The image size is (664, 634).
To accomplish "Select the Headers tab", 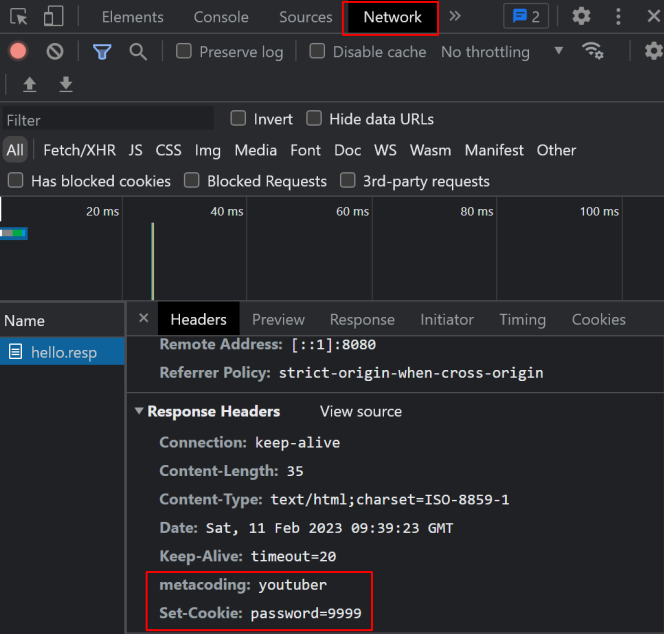I will [198, 319].
